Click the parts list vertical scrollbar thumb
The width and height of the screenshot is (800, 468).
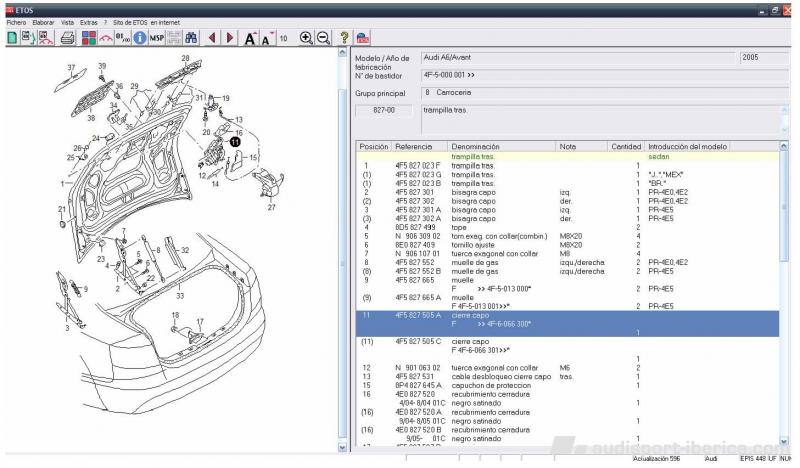point(784,206)
